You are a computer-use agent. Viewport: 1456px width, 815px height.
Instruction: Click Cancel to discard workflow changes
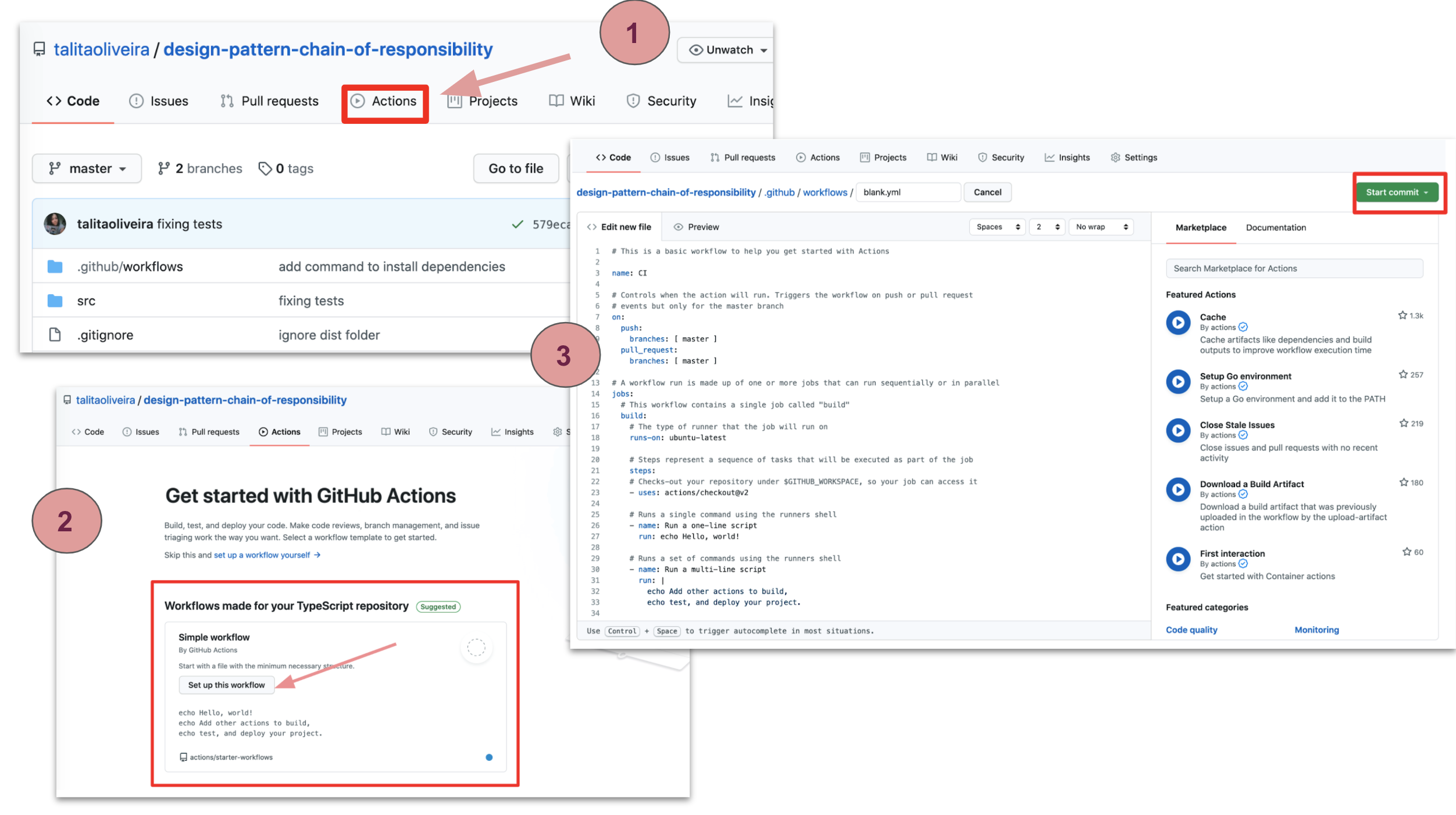point(989,192)
